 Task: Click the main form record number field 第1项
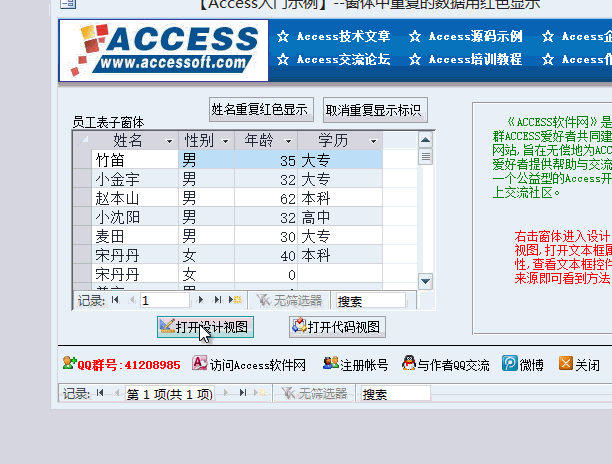[x=169, y=394]
